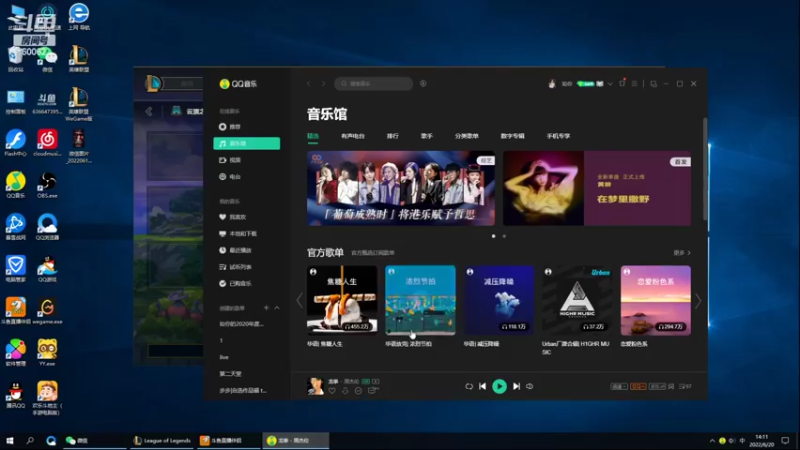
Task: Skip to the next track
Action: tap(516, 386)
